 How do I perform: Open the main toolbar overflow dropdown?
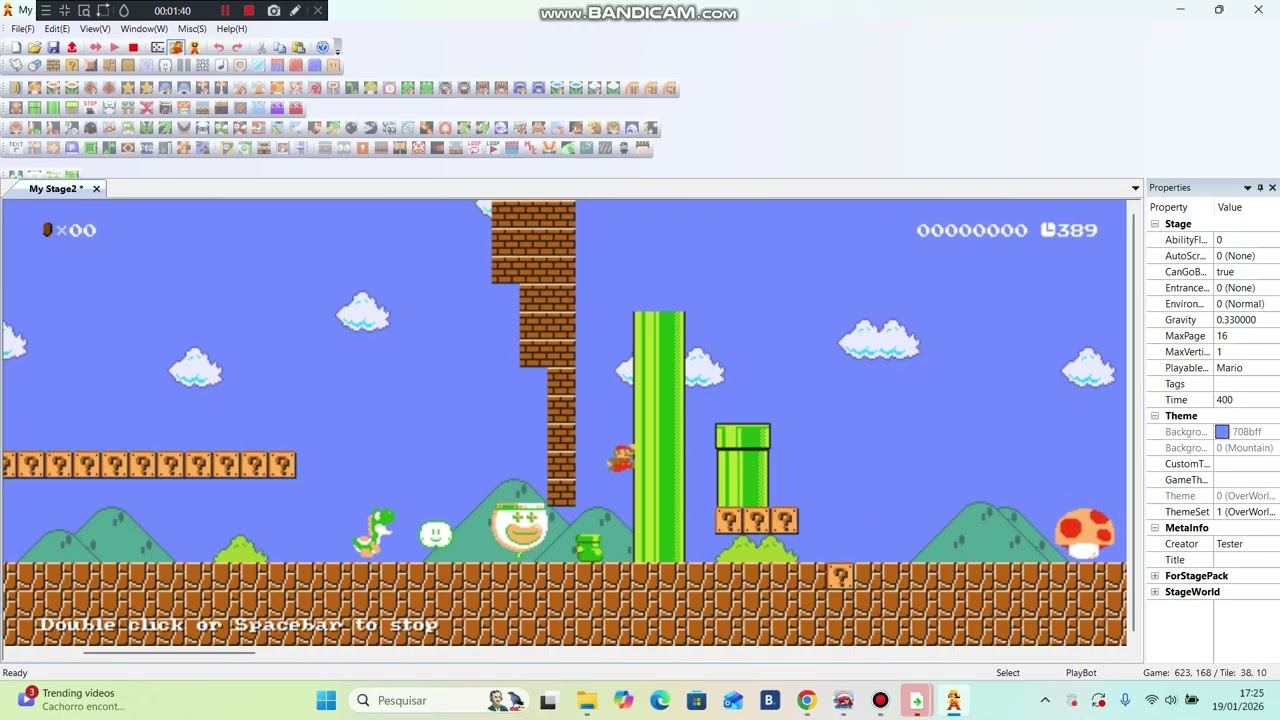click(338, 47)
